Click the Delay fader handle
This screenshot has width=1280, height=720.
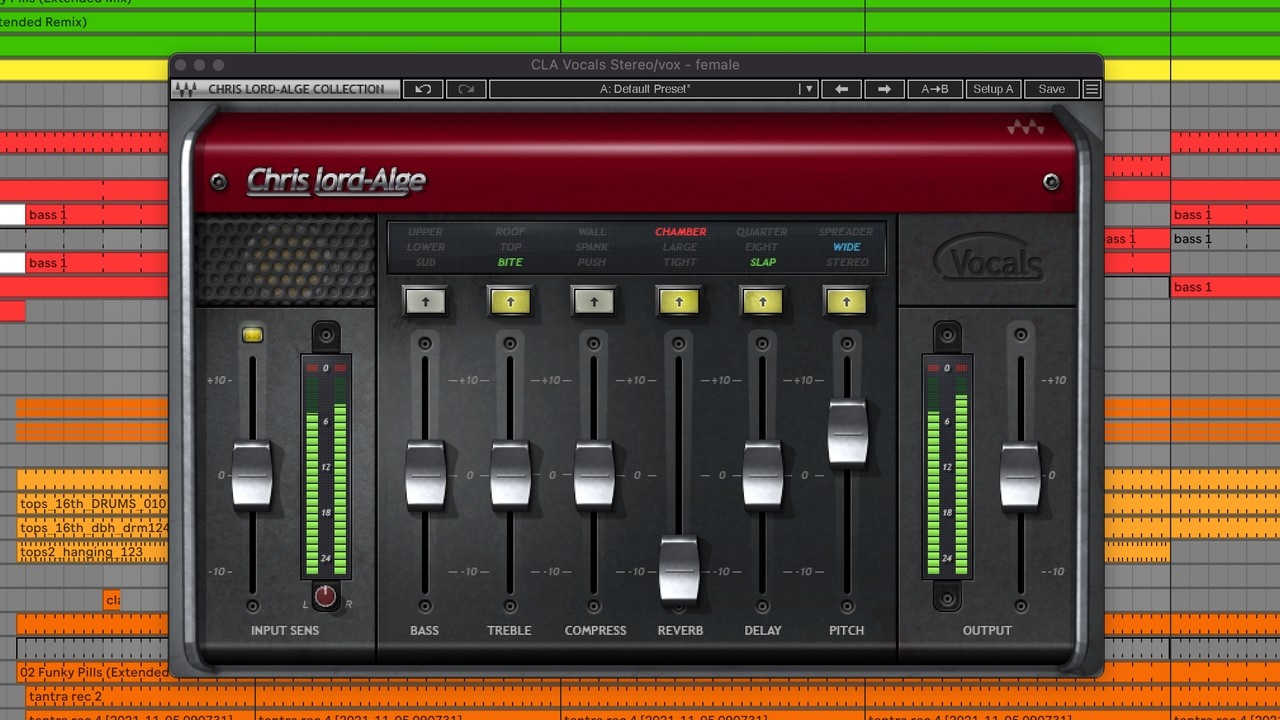click(763, 474)
